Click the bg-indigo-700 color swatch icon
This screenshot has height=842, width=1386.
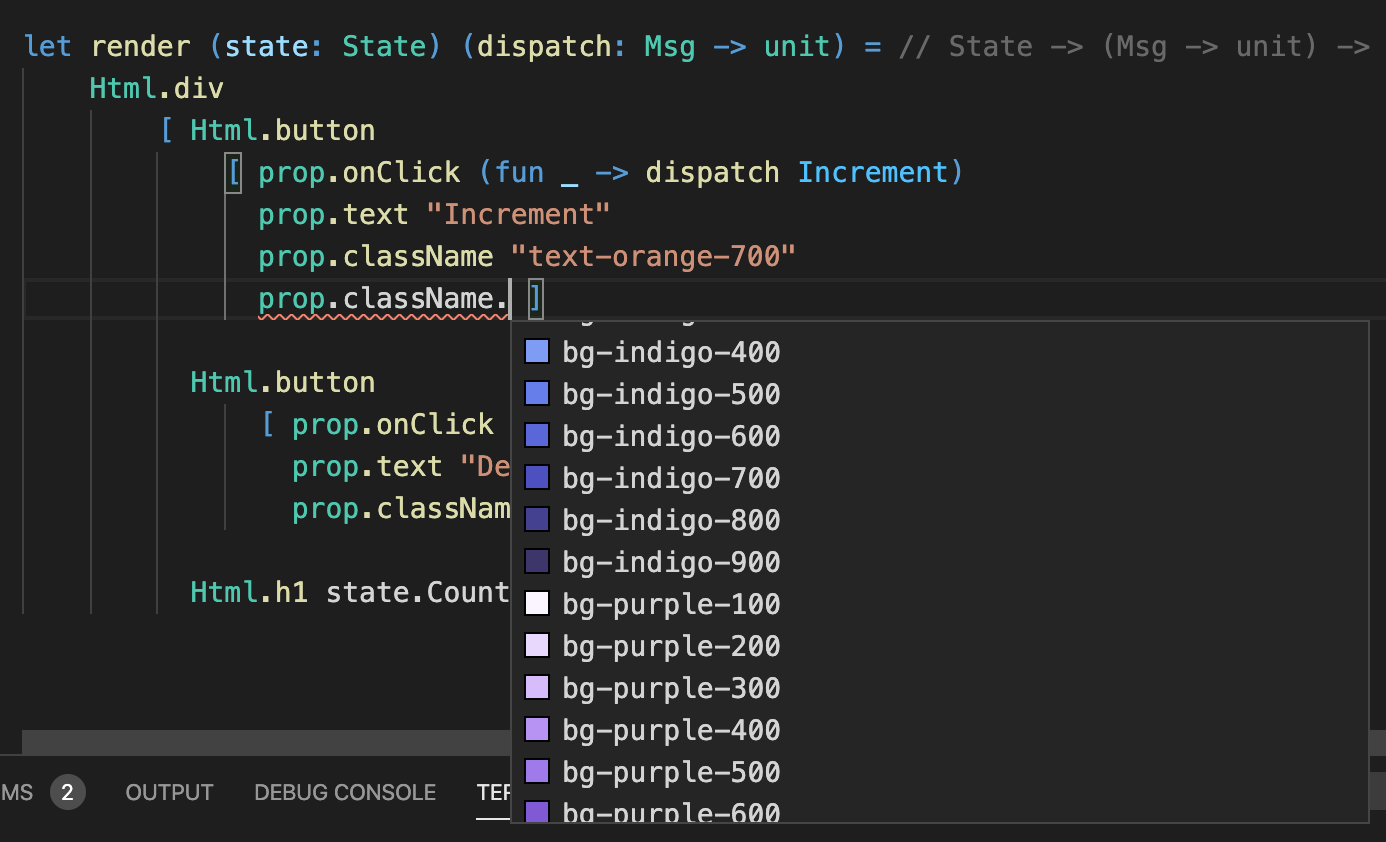point(536,476)
